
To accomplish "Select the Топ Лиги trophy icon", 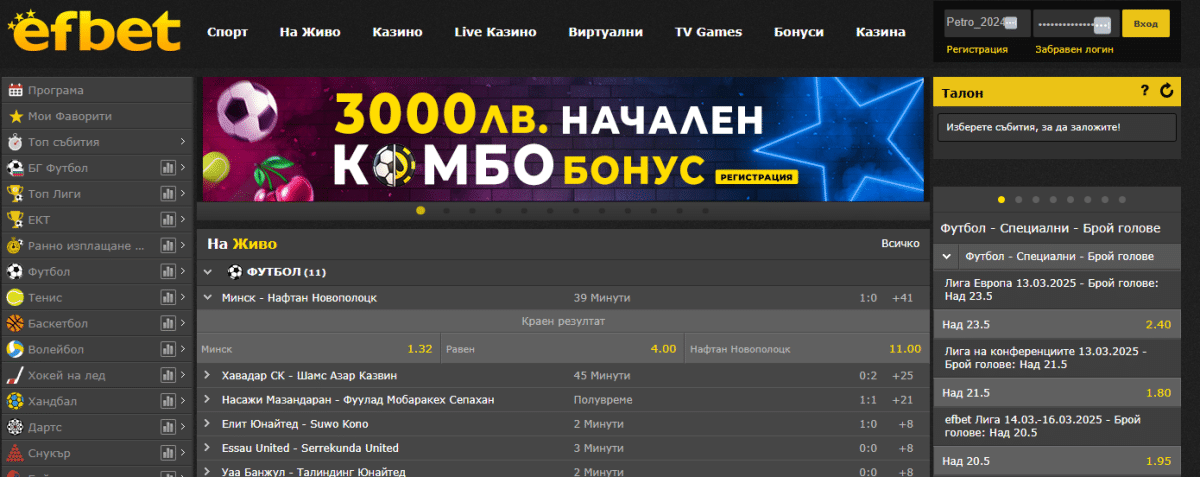I will [16, 194].
